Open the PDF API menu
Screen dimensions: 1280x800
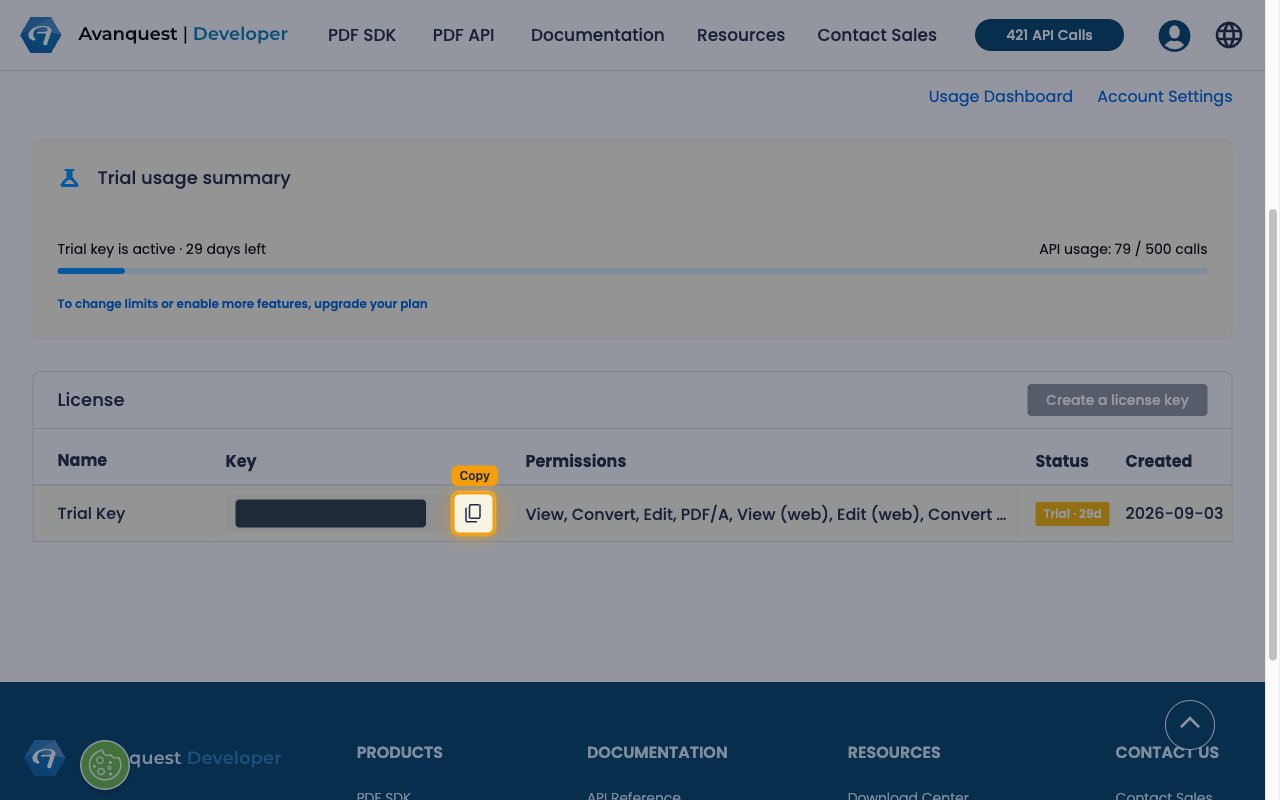pyautogui.click(x=463, y=35)
